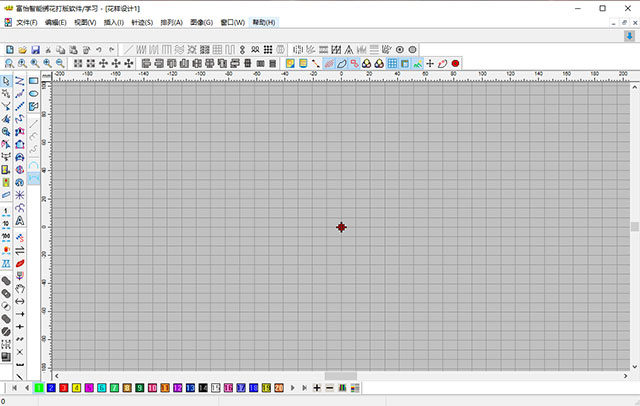
Task: Open the 帮助(H) menu
Action: tap(264, 22)
